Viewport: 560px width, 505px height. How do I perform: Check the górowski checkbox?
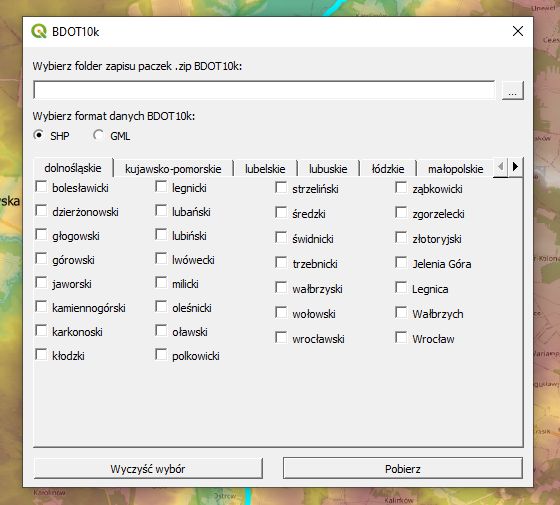[x=41, y=259]
